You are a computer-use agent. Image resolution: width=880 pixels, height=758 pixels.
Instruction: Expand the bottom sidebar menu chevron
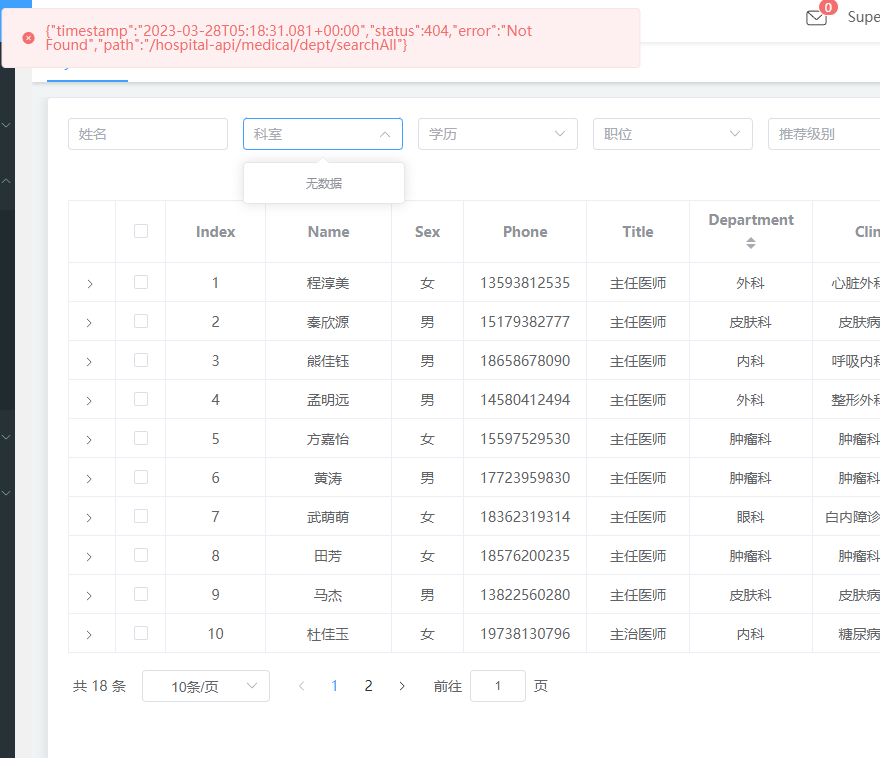point(6,493)
